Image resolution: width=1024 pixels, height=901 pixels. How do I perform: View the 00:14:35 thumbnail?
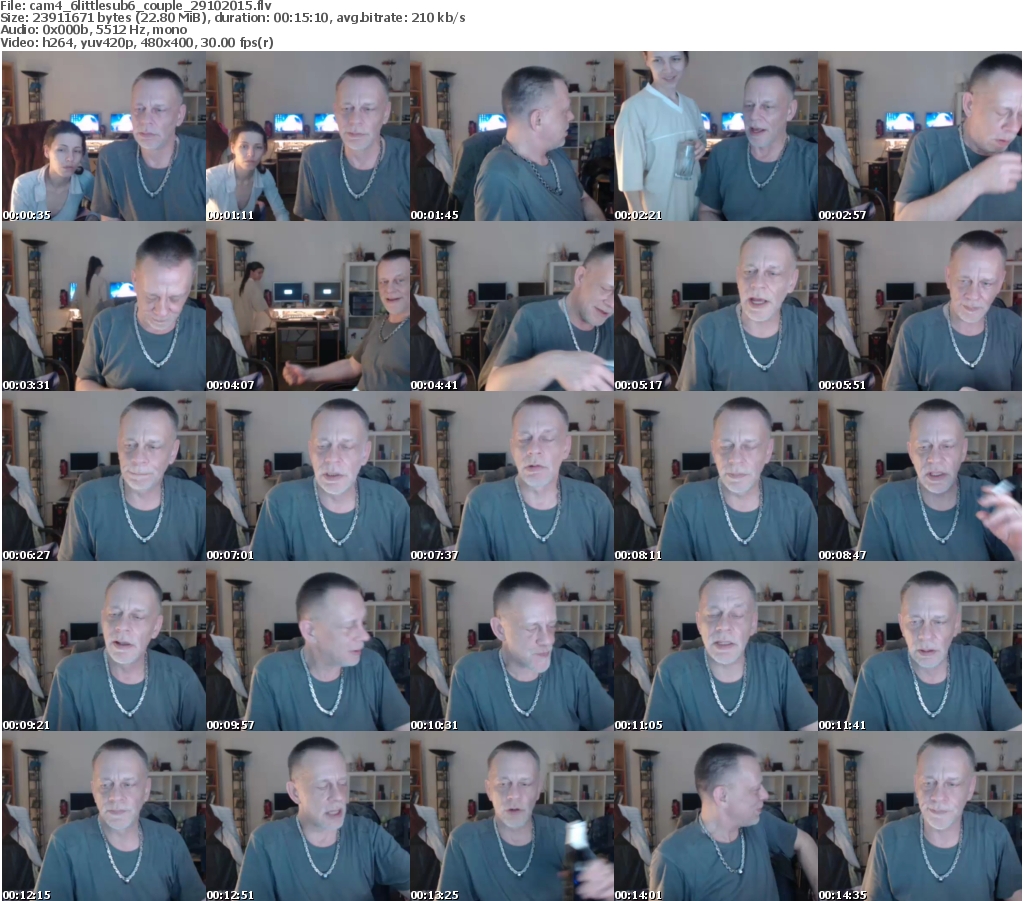coord(920,816)
